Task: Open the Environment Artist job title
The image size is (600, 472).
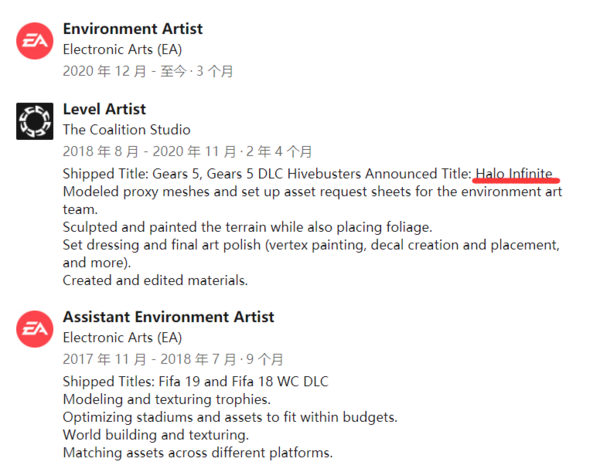Action: tap(133, 29)
